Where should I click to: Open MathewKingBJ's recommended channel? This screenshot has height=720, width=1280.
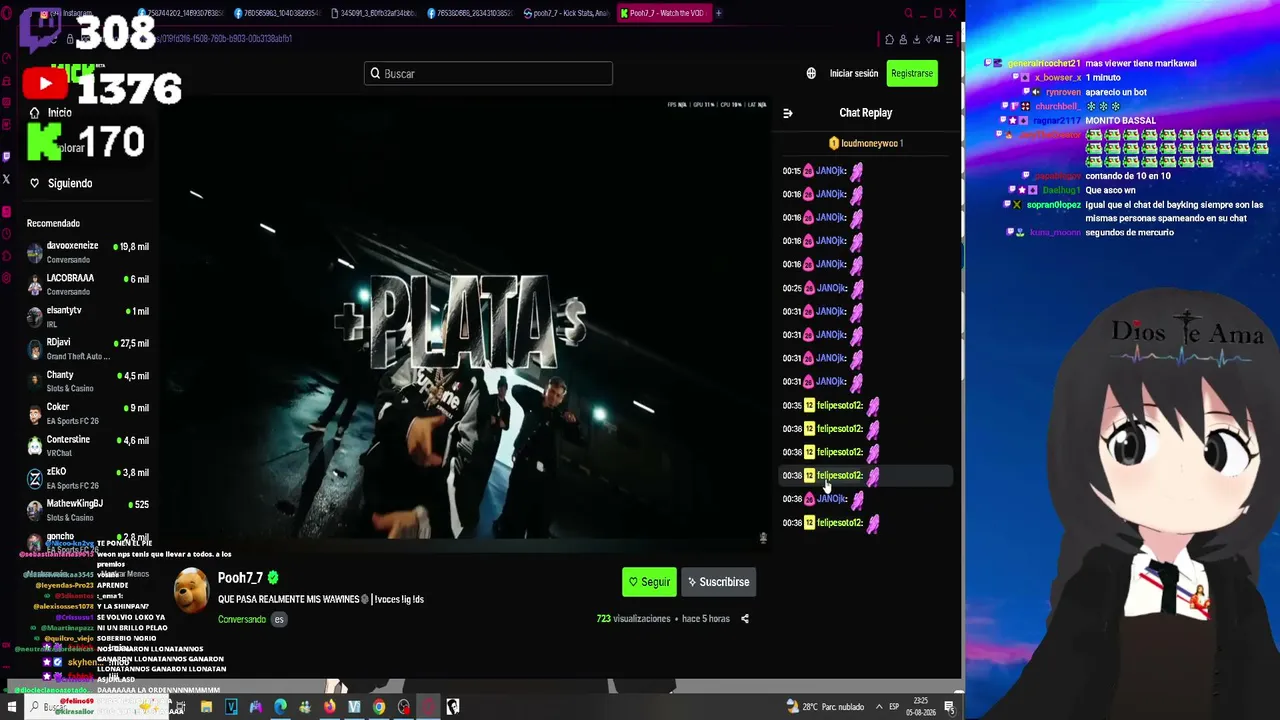click(x=88, y=510)
